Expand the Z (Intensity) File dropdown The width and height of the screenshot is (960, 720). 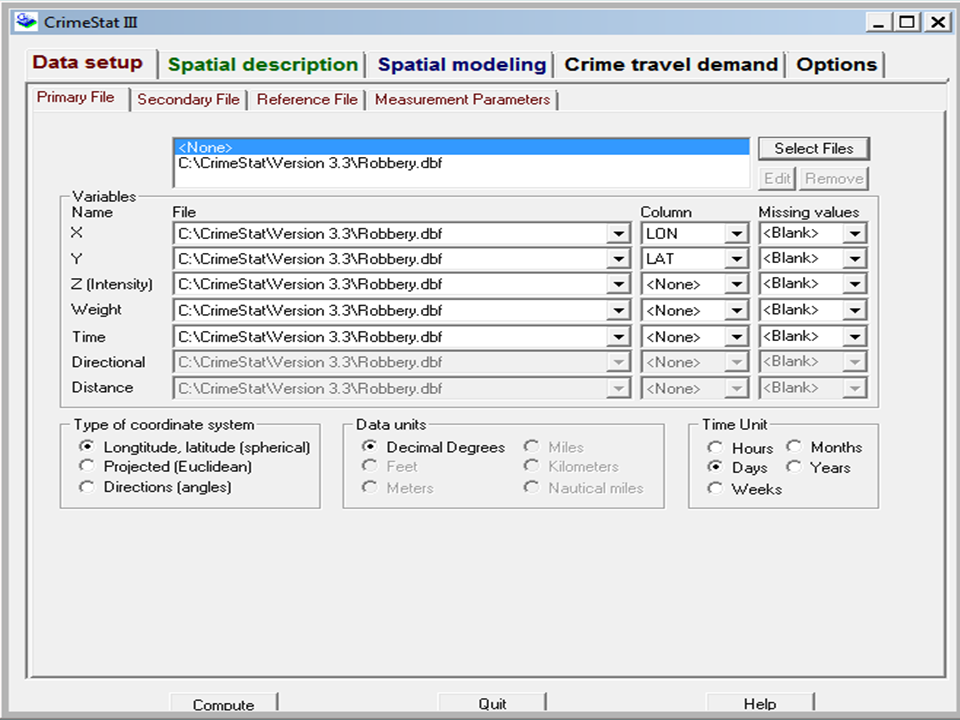click(x=618, y=285)
